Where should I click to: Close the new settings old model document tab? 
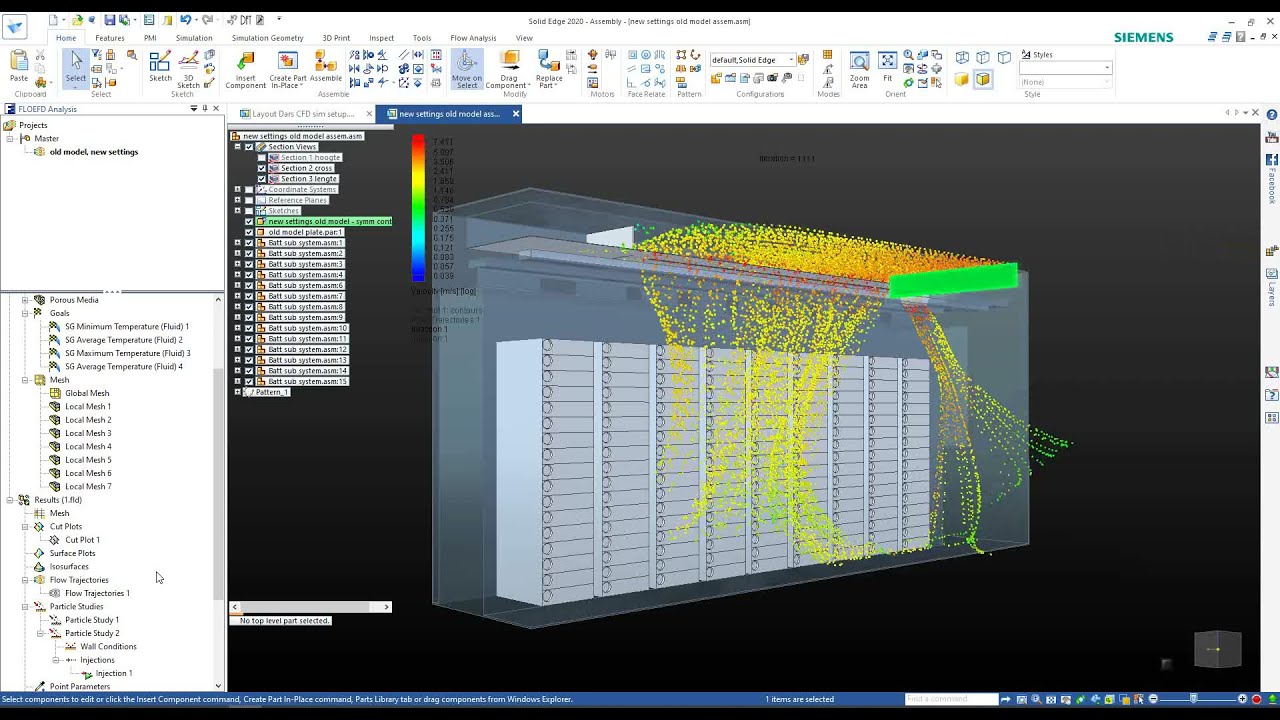point(516,114)
